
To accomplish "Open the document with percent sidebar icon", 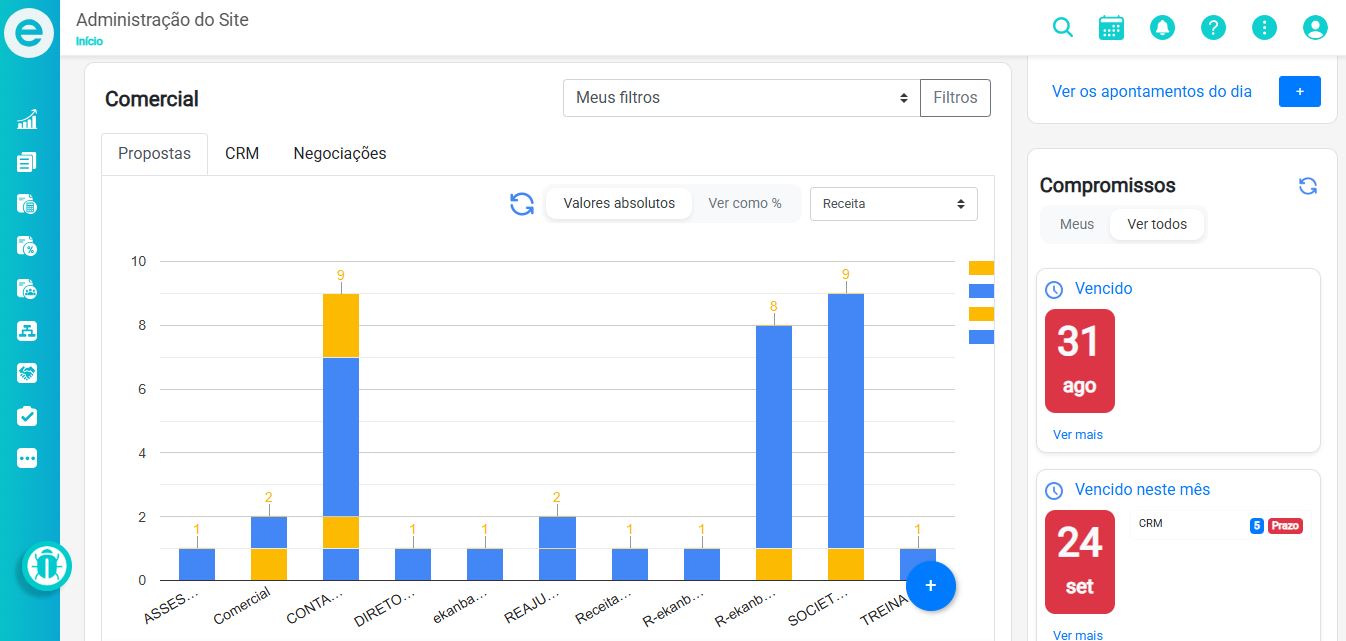I will click(27, 246).
